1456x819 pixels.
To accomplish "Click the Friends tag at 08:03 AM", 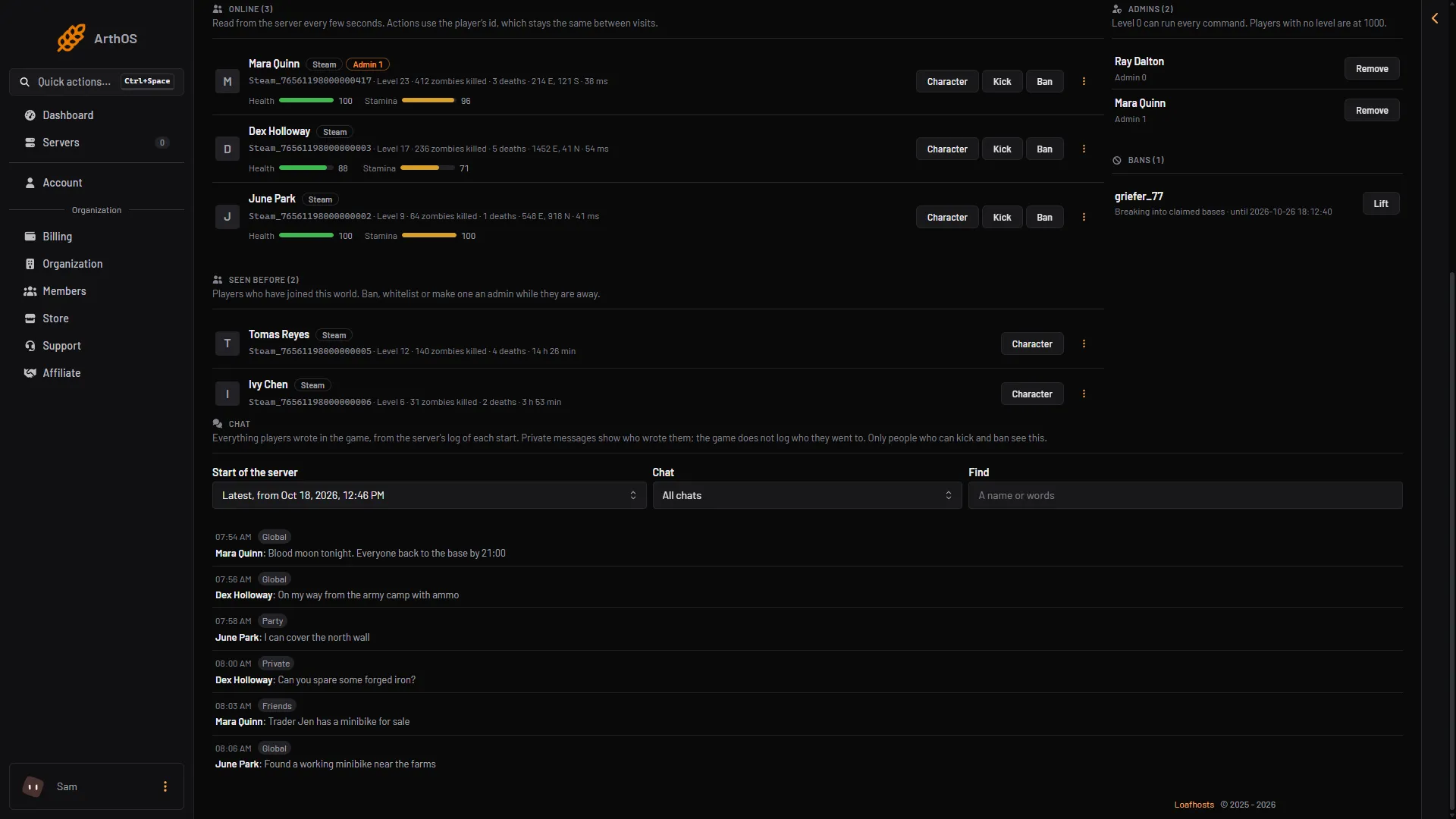I will [277, 706].
